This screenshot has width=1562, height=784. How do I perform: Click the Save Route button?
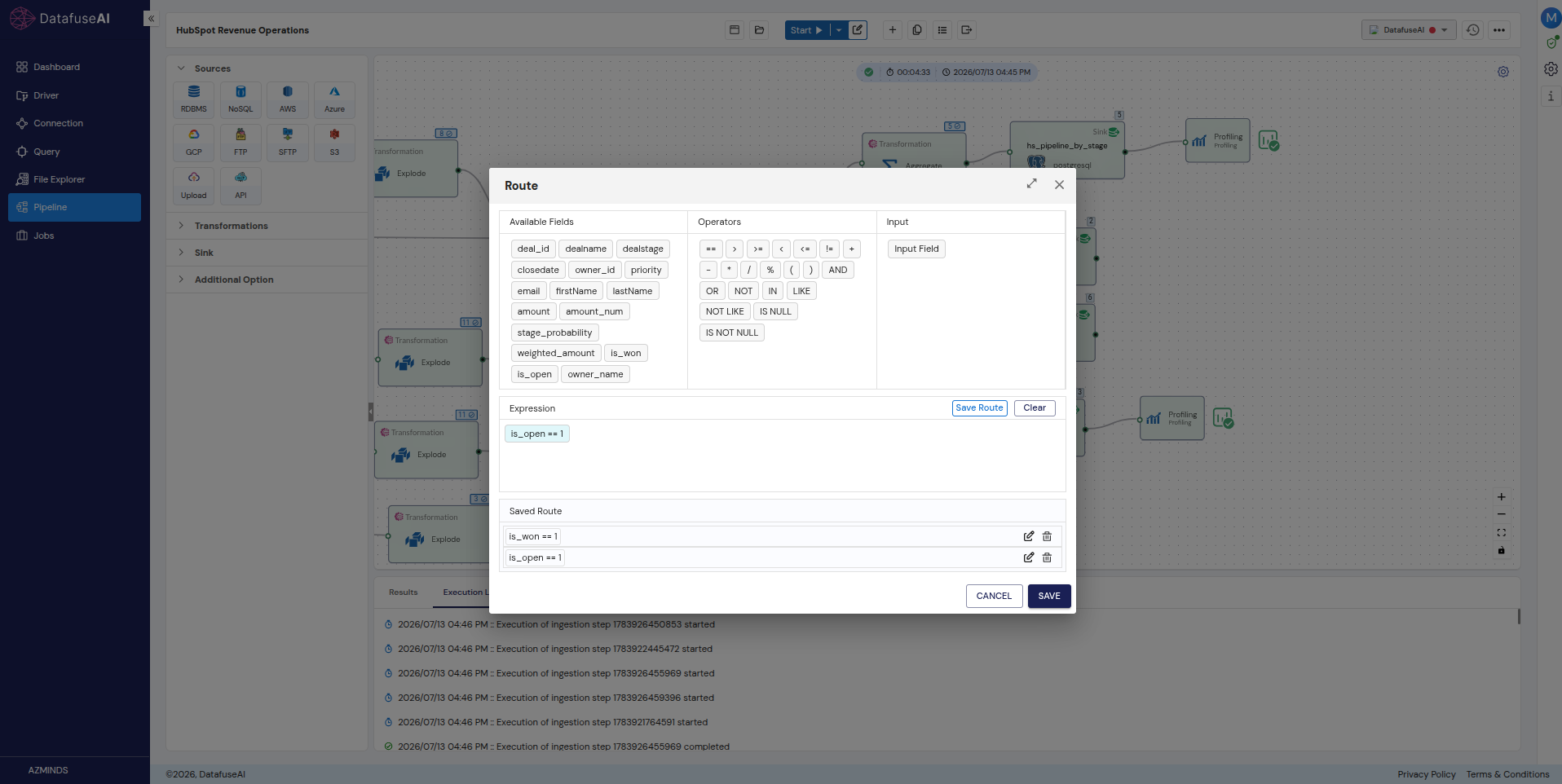(979, 408)
